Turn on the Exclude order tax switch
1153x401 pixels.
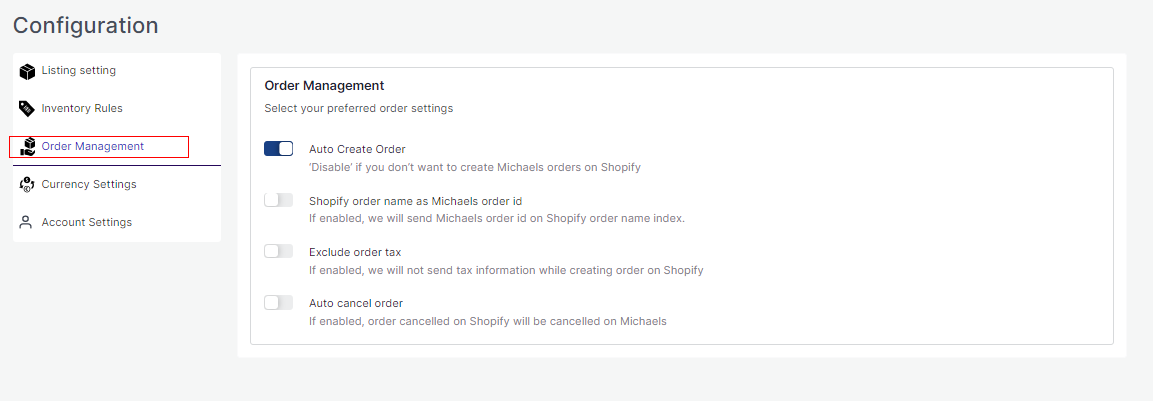pyautogui.click(x=278, y=251)
